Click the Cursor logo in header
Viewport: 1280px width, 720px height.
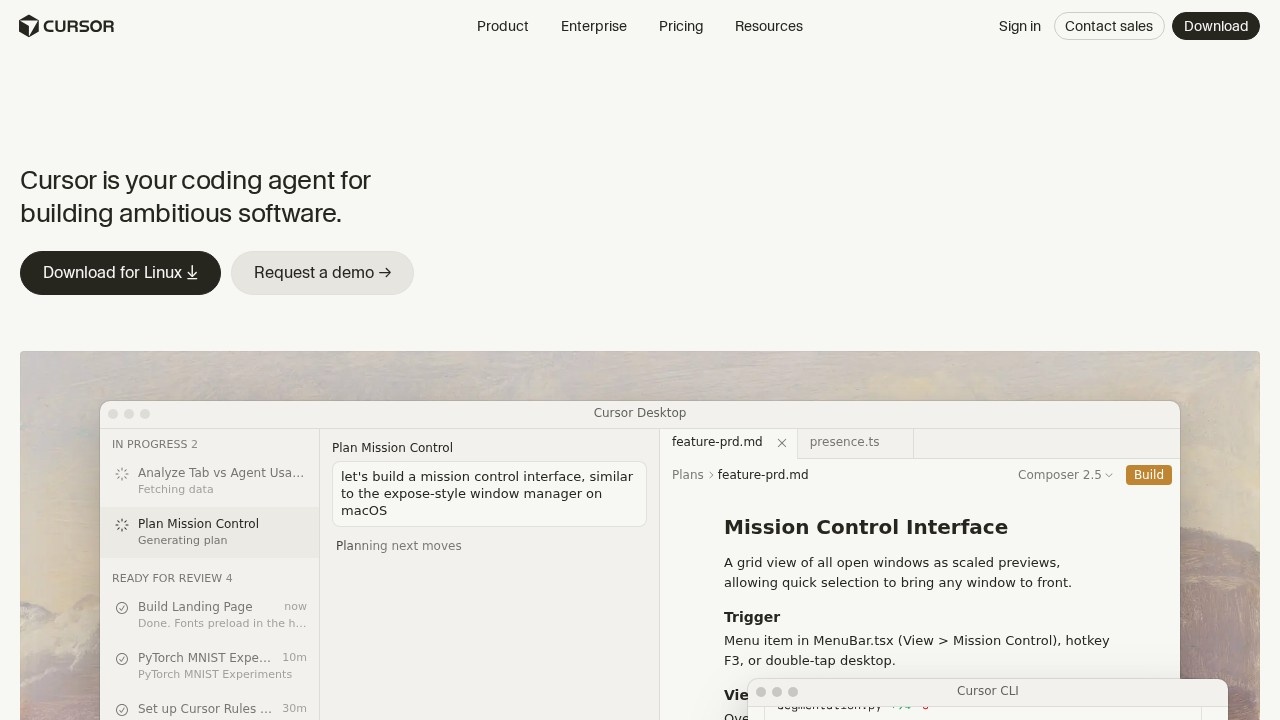(x=66, y=26)
